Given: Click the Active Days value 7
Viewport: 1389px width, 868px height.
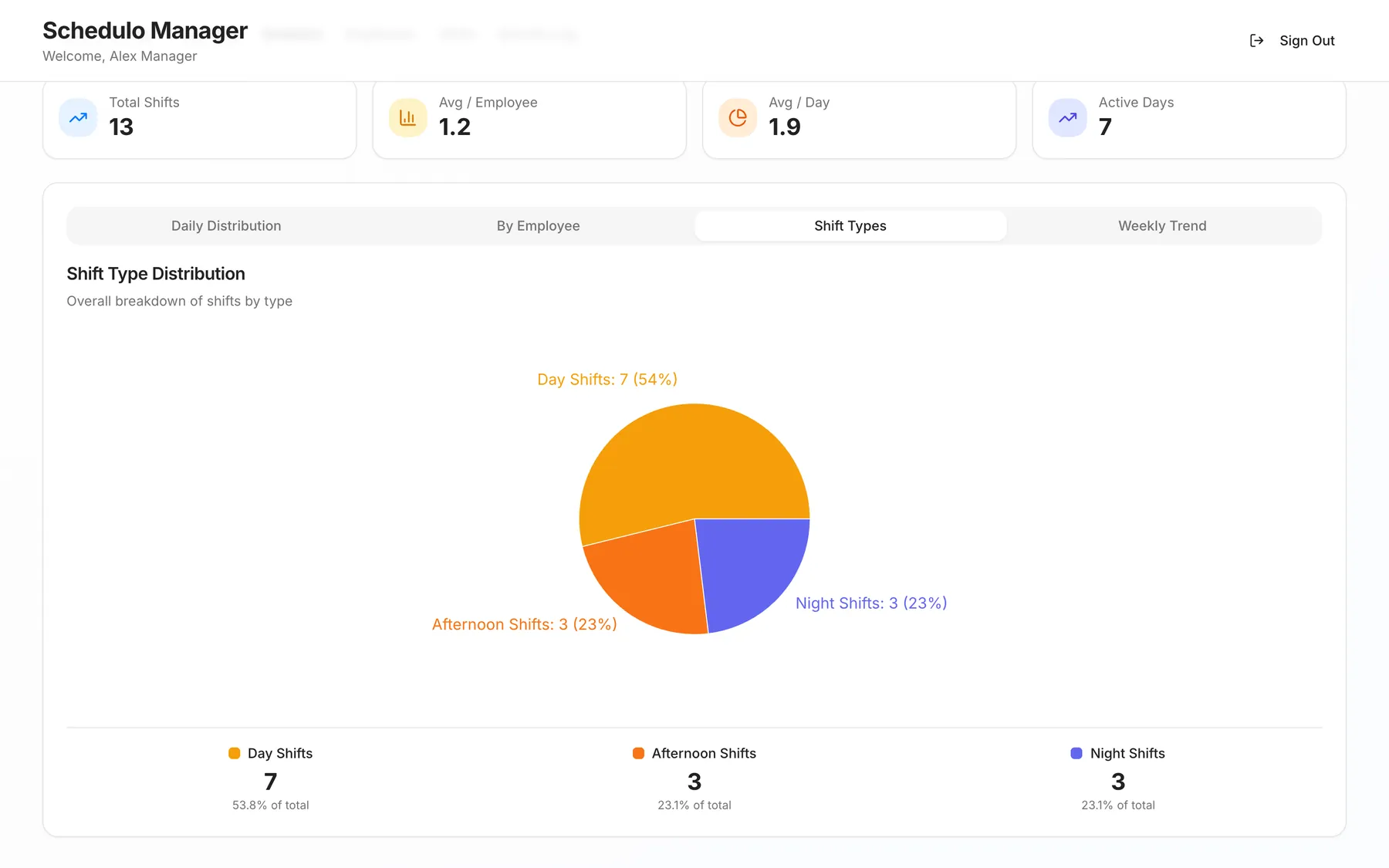Looking at the screenshot, I should 1105,127.
